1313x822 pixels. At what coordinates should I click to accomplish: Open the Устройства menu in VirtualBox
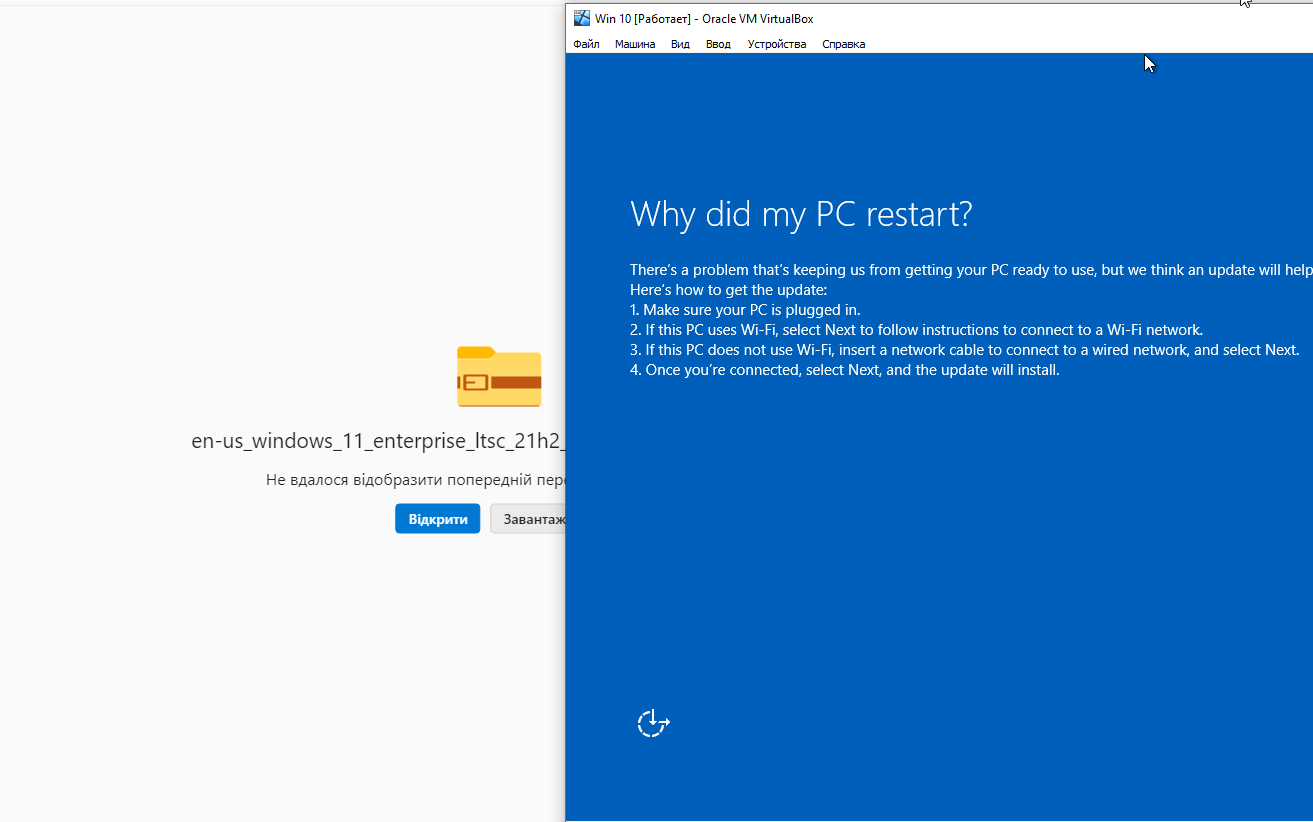tap(777, 44)
